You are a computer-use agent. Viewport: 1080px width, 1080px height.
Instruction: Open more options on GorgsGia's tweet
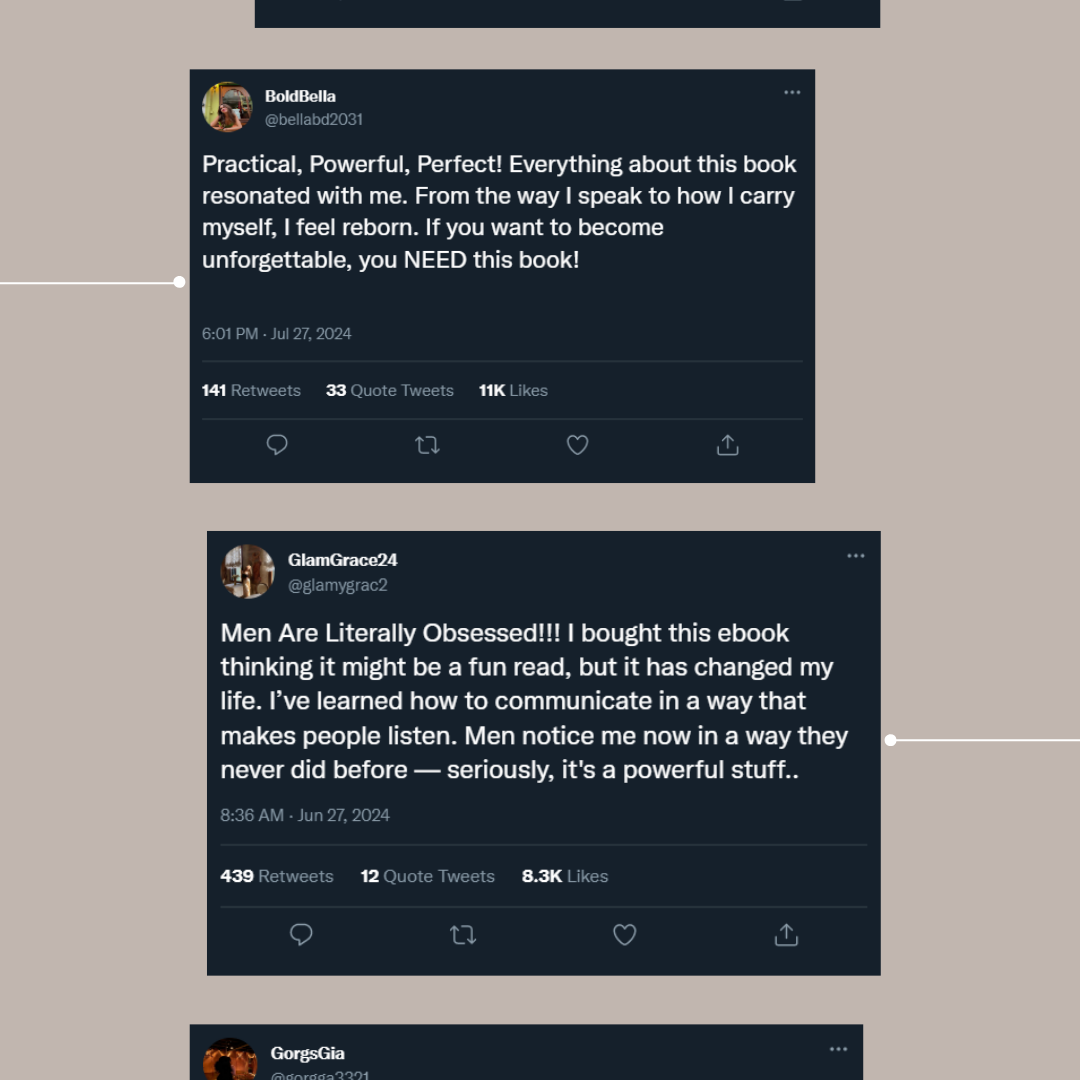pos(838,1049)
